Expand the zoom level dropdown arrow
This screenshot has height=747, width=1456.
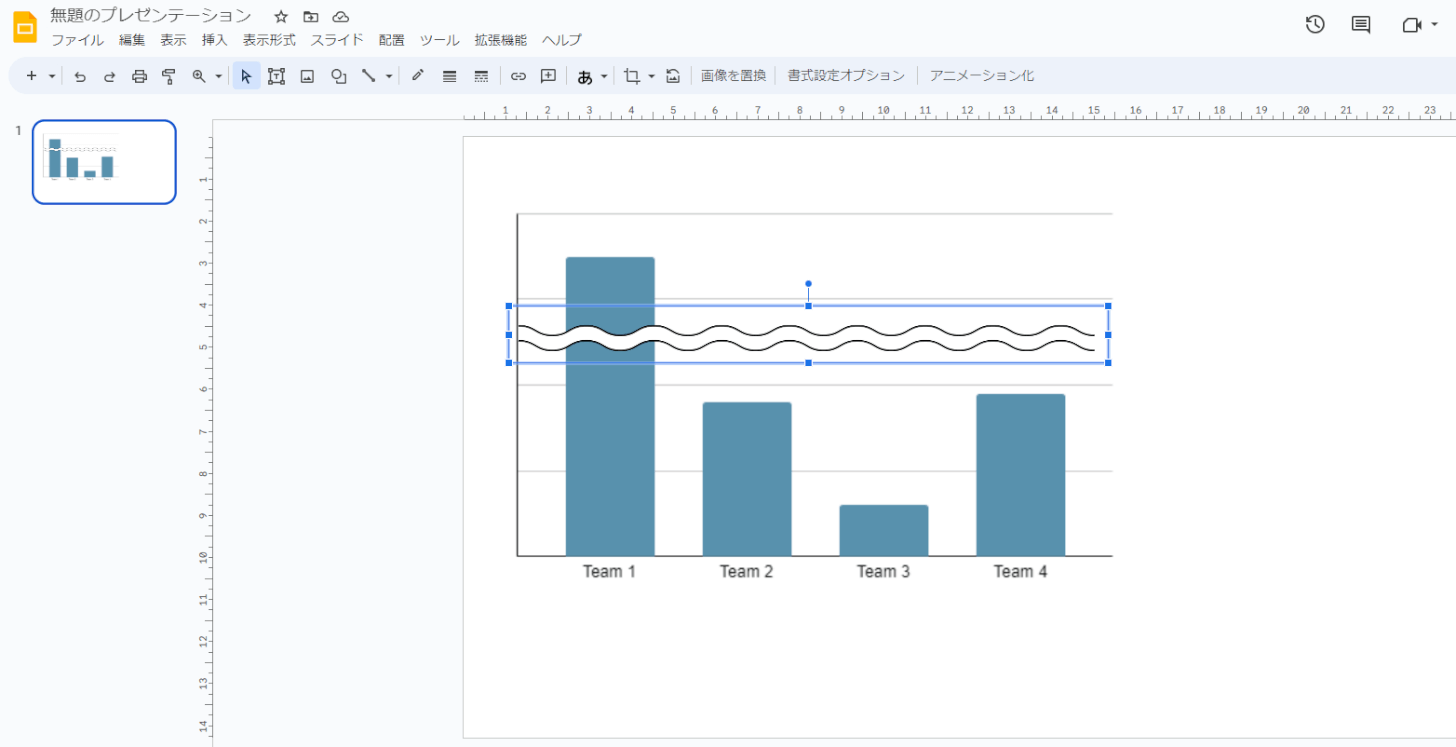tap(218, 76)
